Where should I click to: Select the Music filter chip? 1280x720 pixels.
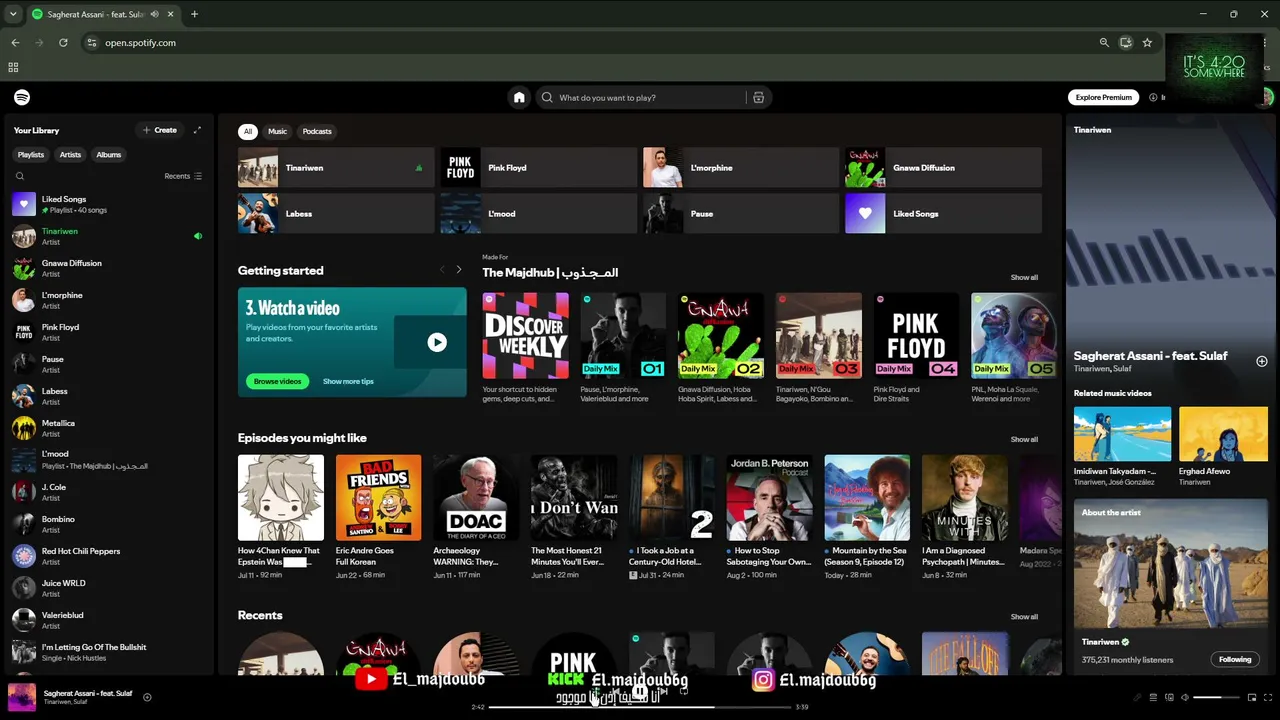click(277, 131)
